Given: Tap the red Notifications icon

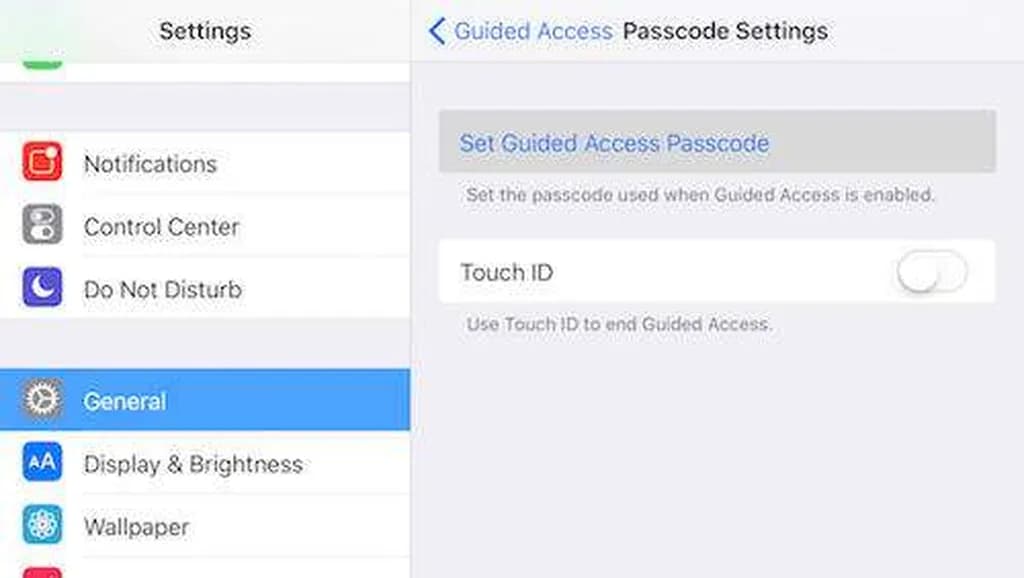Looking at the screenshot, I should (42, 163).
